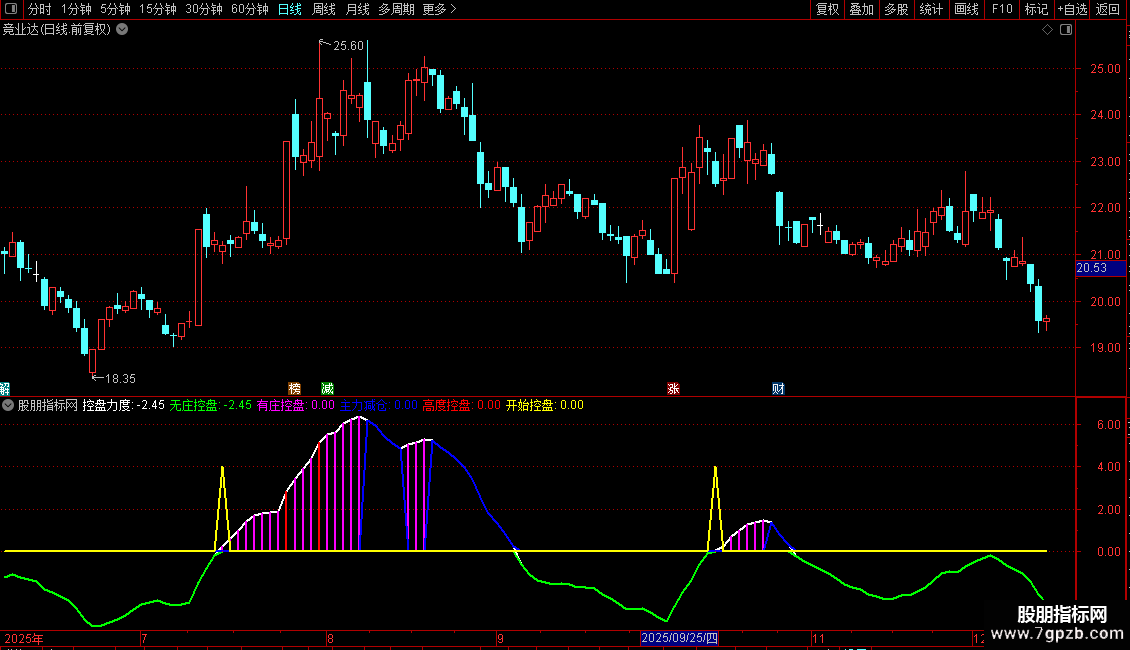
Task: Click the 复权 button
Action: [x=827, y=10]
